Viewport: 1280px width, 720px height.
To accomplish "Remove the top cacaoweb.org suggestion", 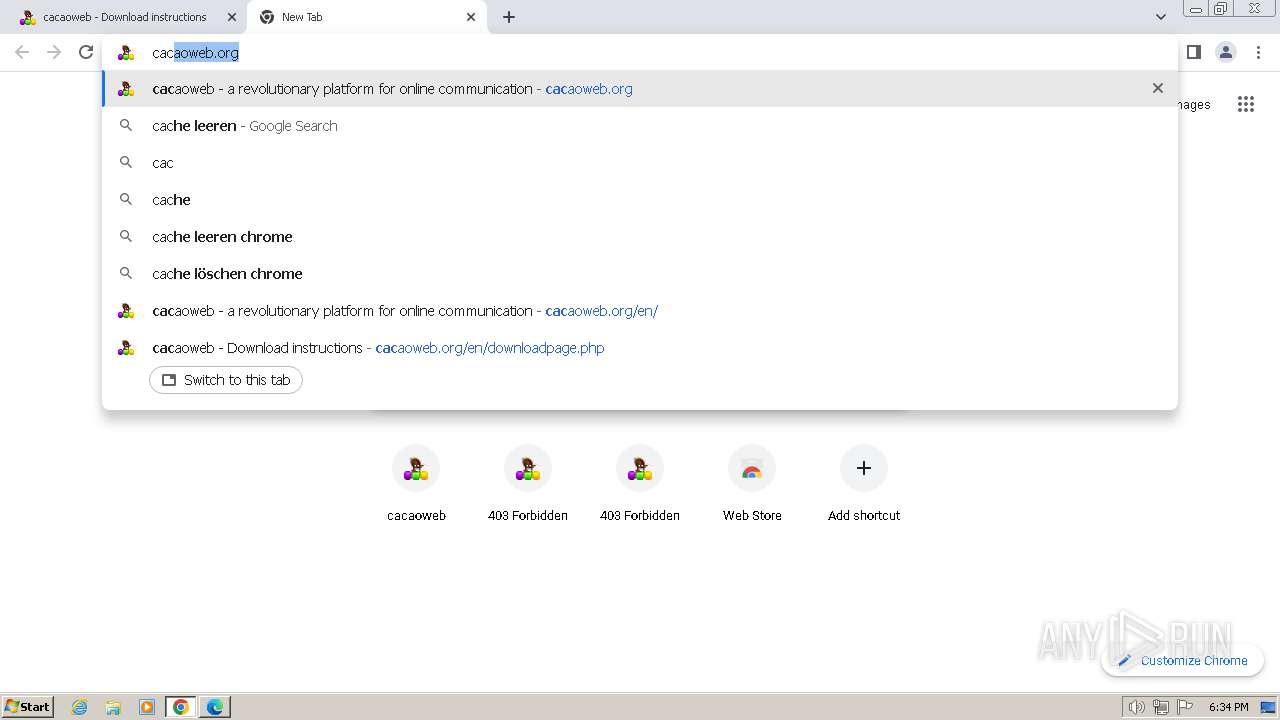I will click(x=1157, y=88).
